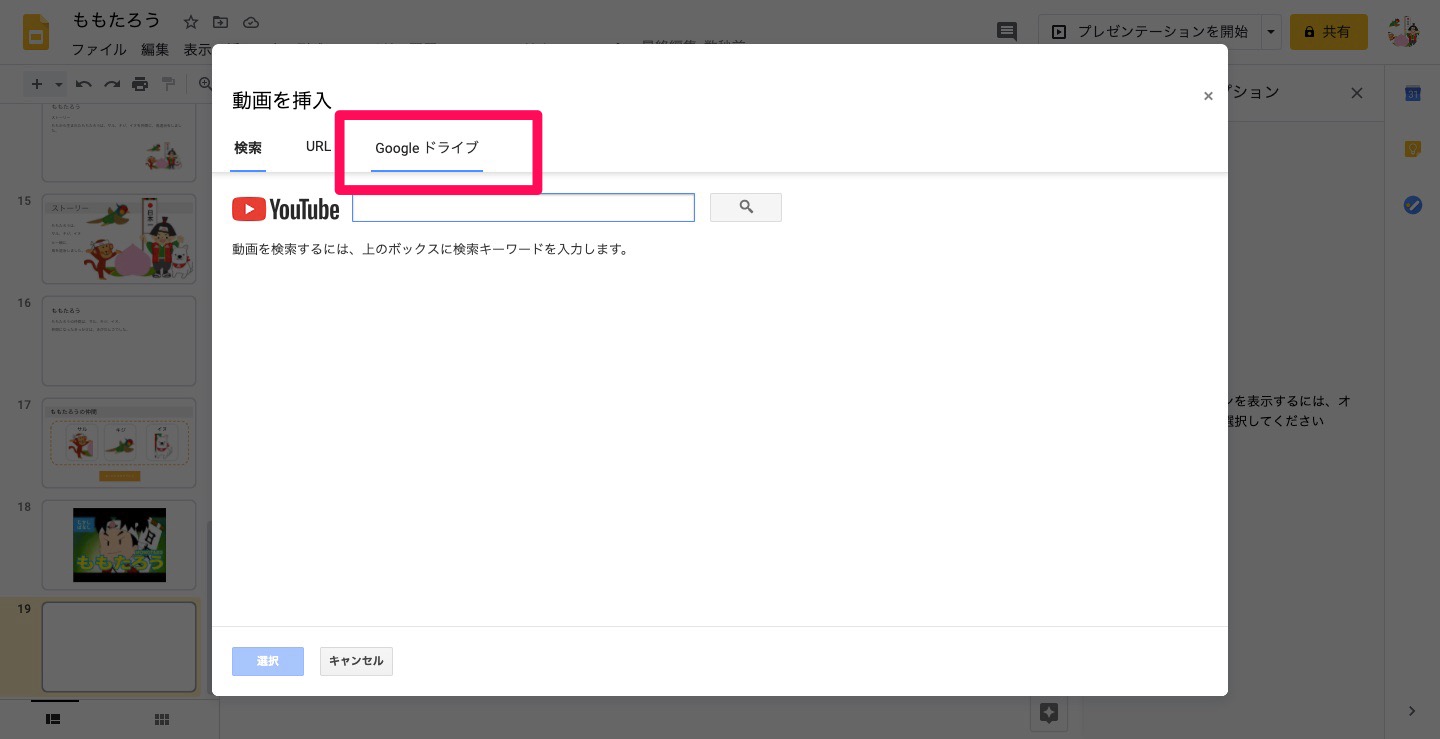
Task: Star the ももたろう presentation
Action: tap(191, 22)
